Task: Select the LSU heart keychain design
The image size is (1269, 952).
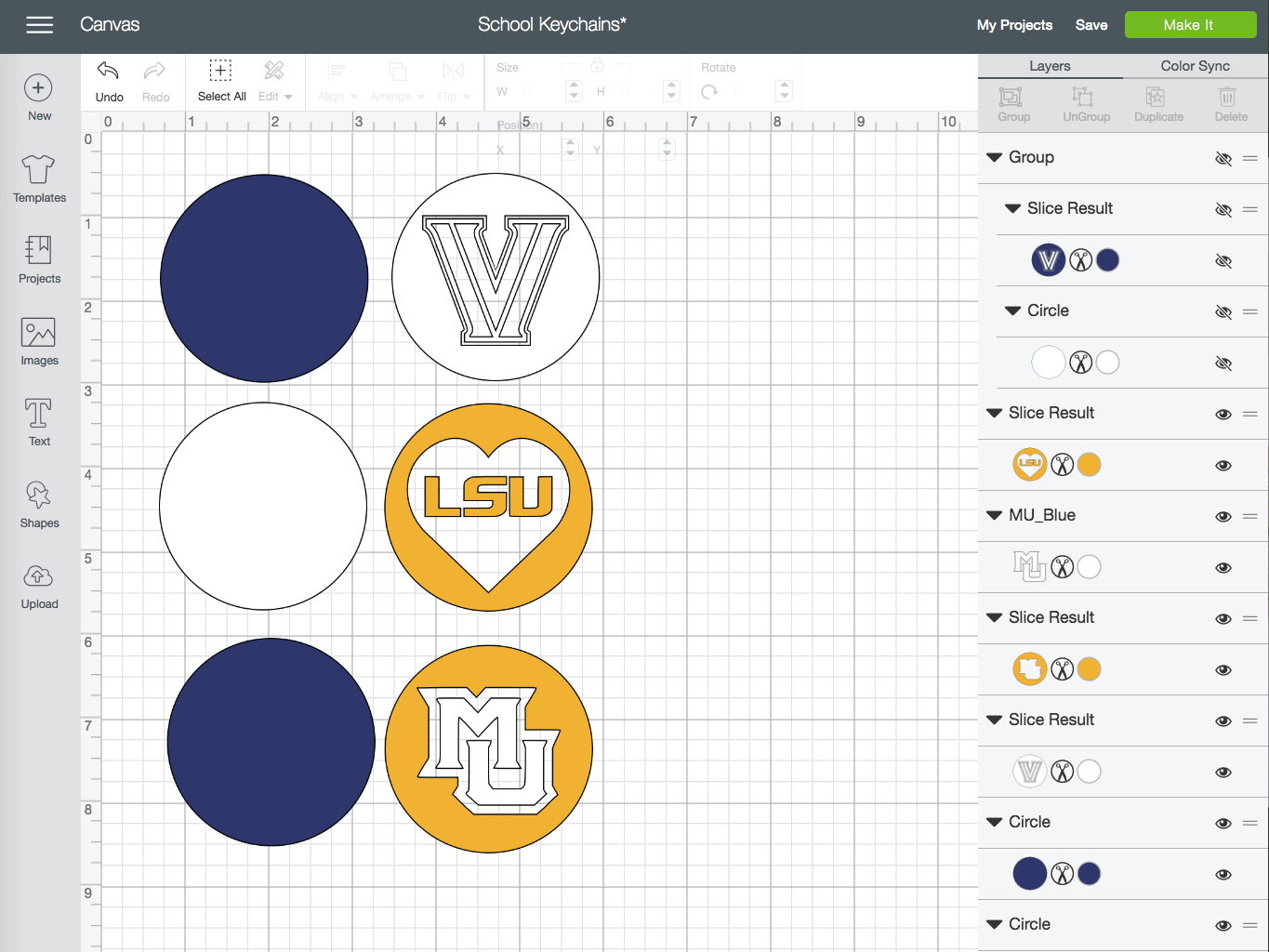Action: point(489,507)
